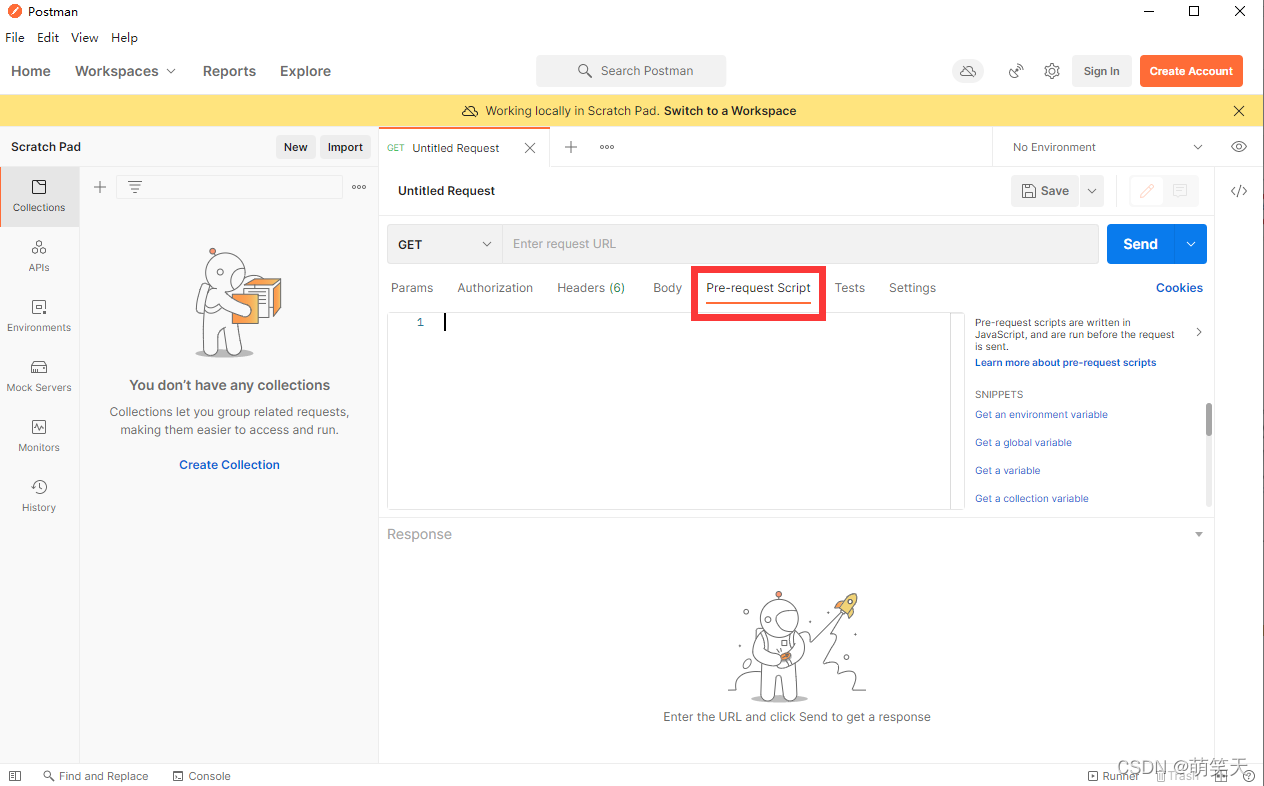Screen dimensions: 1264x786
Task: Switch to the Headers (6) tab
Action: point(591,288)
